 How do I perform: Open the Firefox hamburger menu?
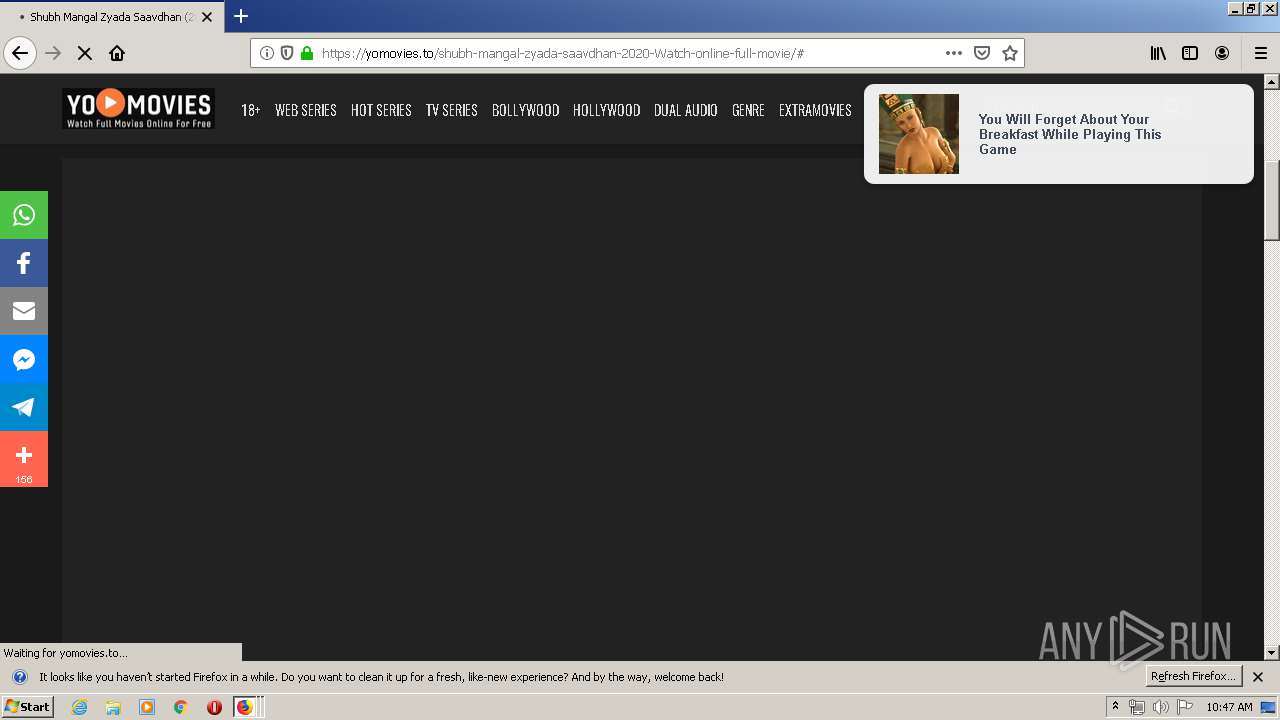(x=1261, y=53)
